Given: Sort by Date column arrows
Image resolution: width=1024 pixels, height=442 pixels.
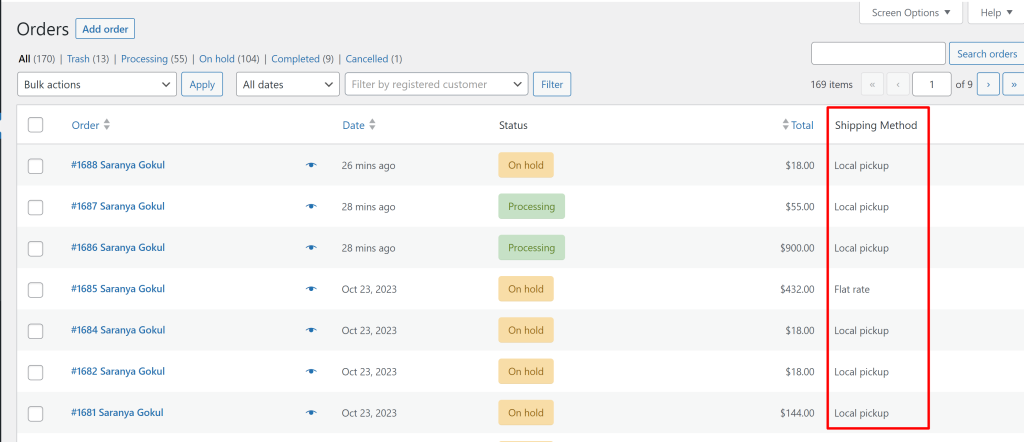Looking at the screenshot, I should click(372, 125).
